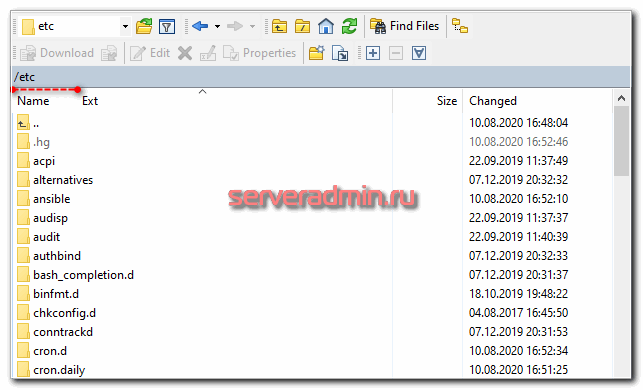Screen dimensions: 643x390
Task: Sort by the Size column header
Action: point(447,101)
